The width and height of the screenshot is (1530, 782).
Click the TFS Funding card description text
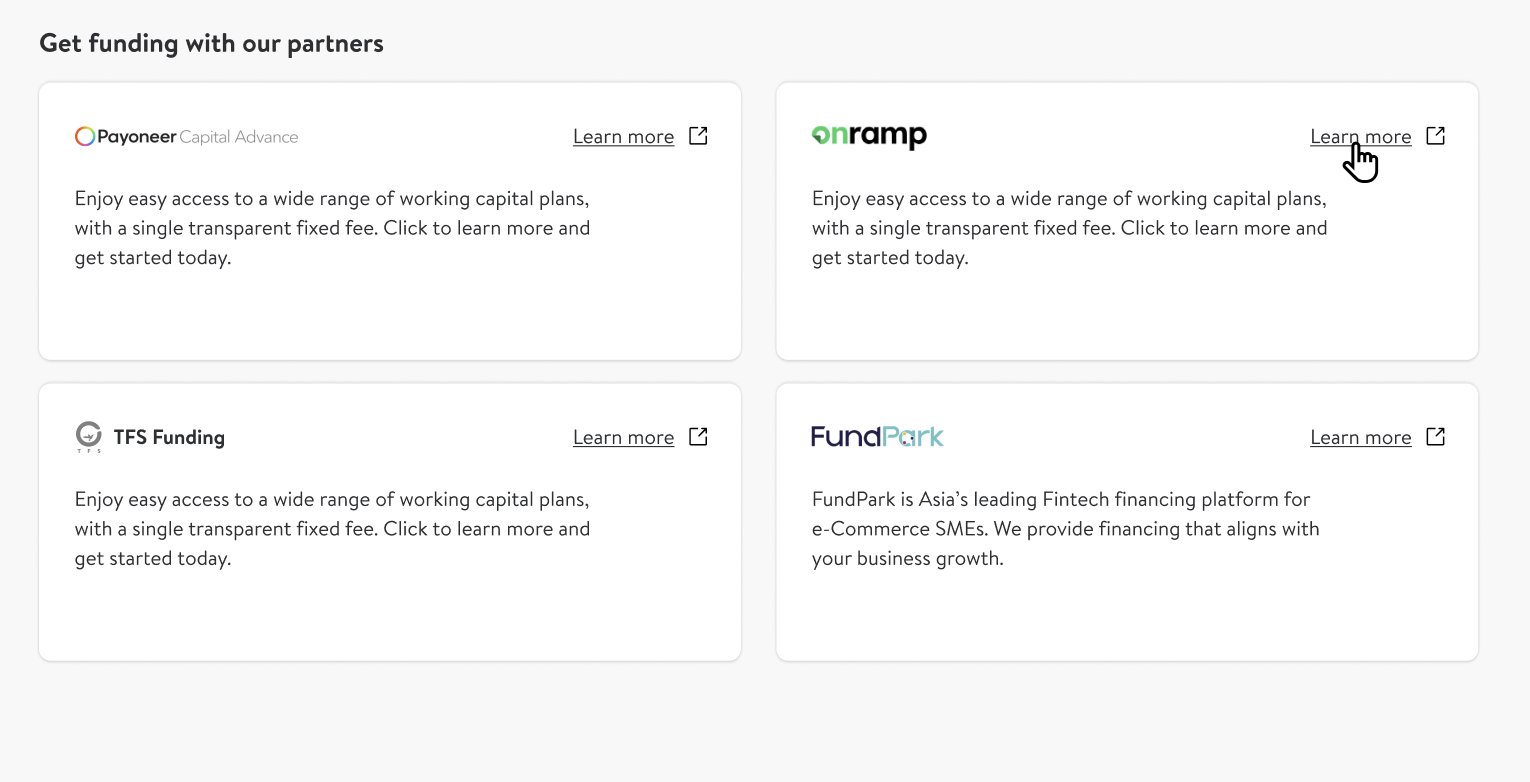click(x=332, y=529)
